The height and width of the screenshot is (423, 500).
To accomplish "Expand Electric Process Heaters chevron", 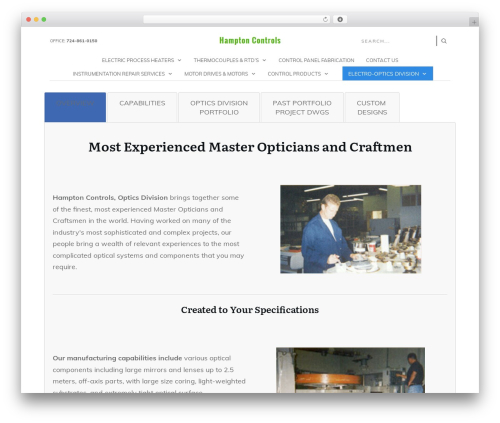I will [x=179, y=60].
